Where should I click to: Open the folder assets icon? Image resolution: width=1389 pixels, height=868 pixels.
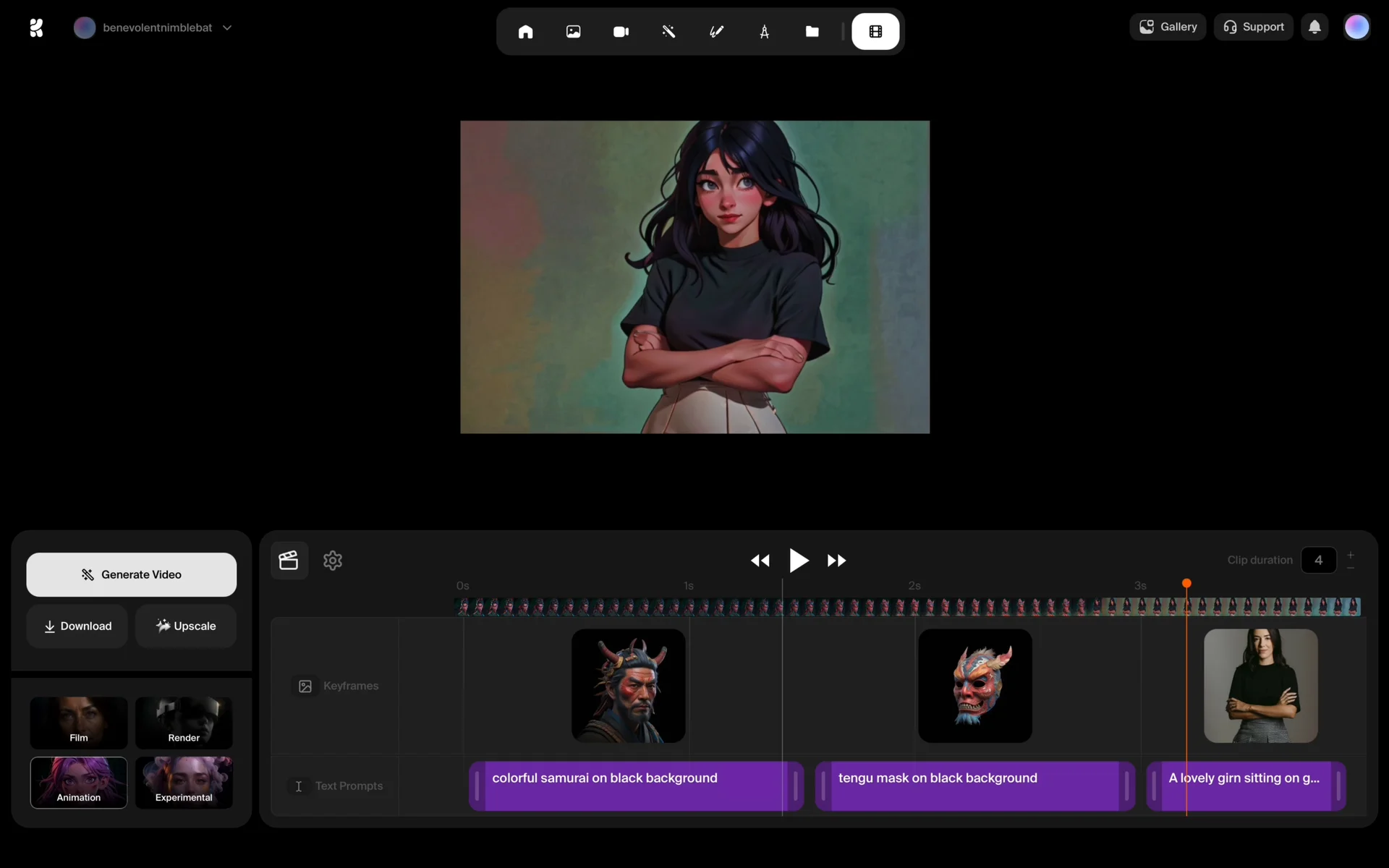[812, 32]
